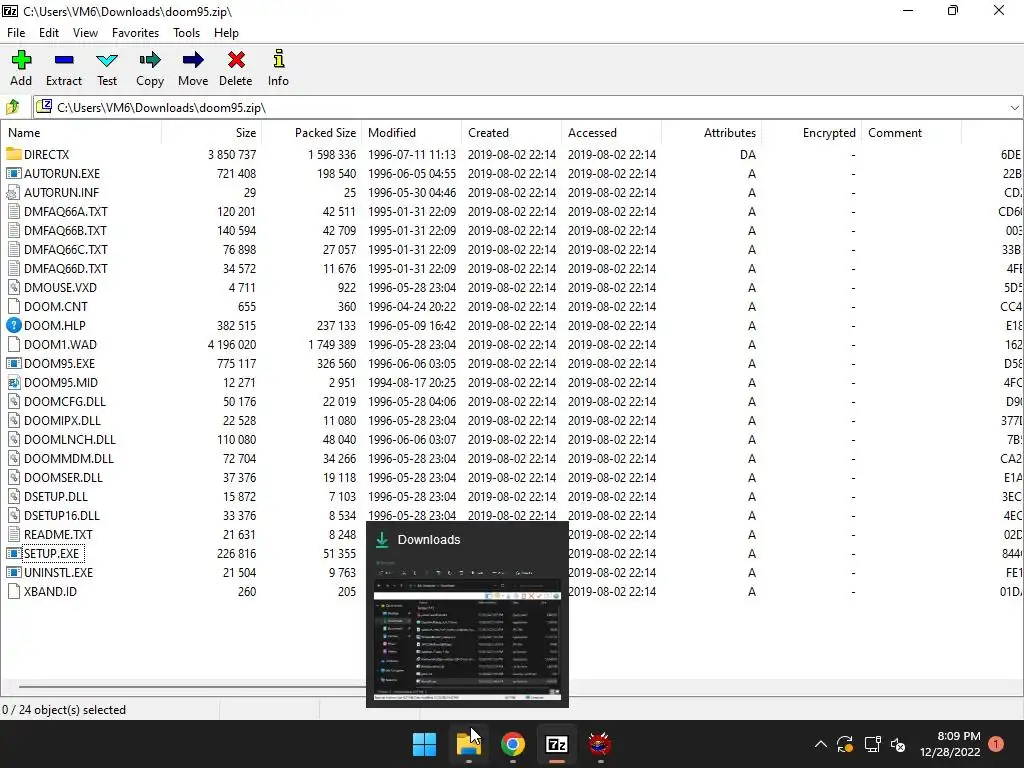Screen dimensions: 1024x768
Task: Select the DSETUP.DLL file name
Action: (x=56, y=496)
